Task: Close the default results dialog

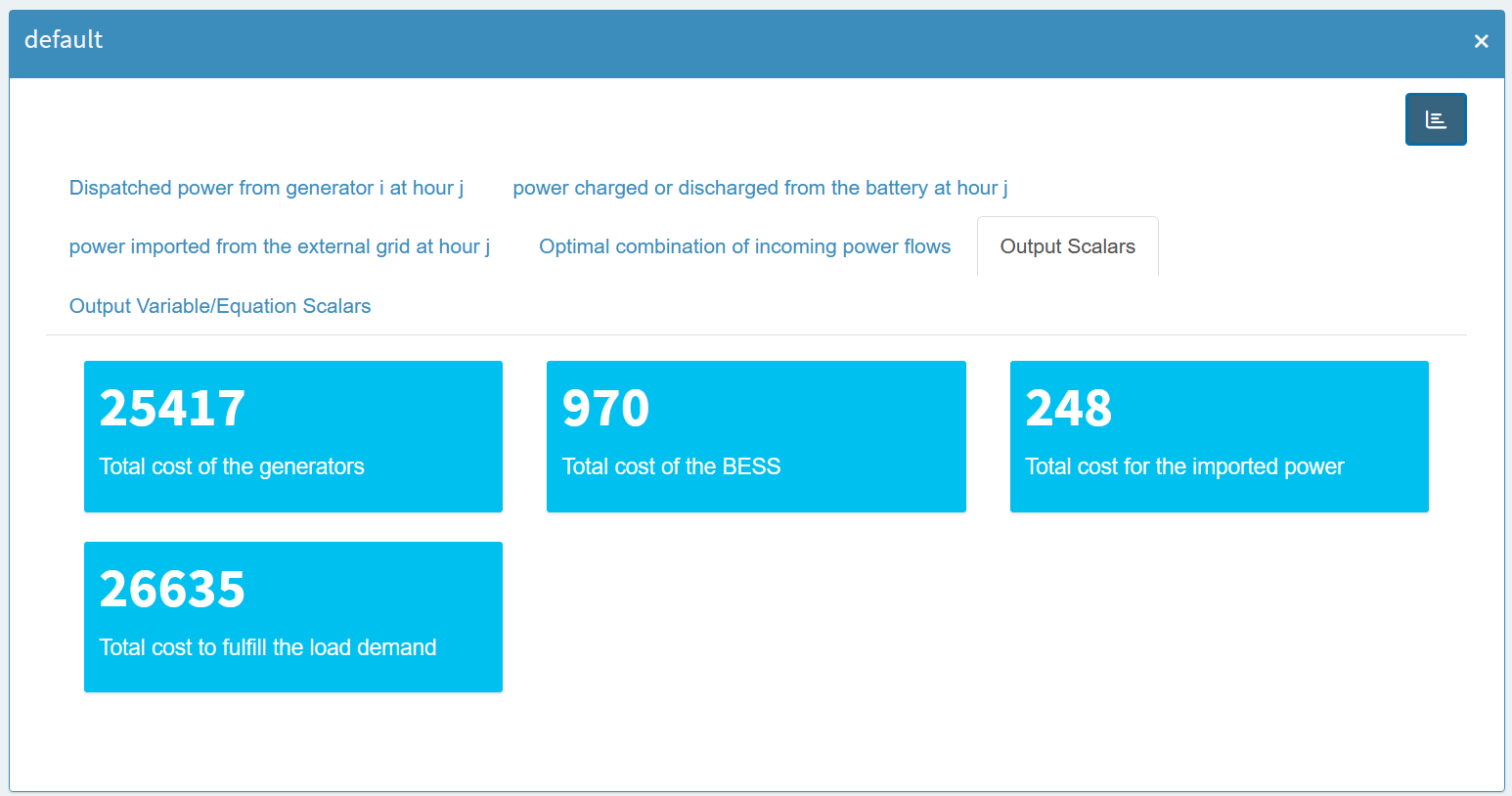Action: tap(1481, 41)
